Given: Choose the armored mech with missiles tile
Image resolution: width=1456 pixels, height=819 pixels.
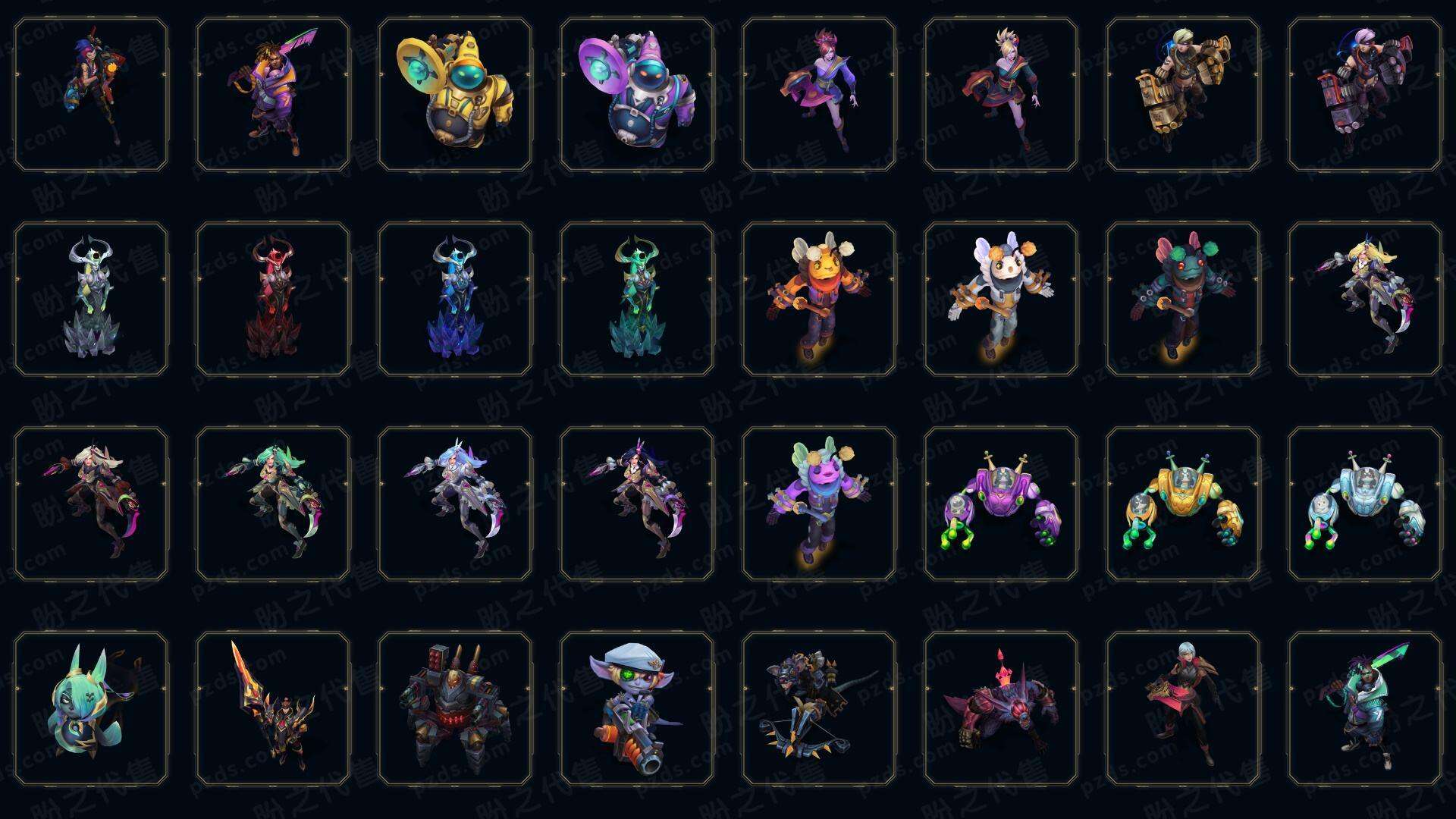Looking at the screenshot, I should pyautogui.click(x=455, y=708).
